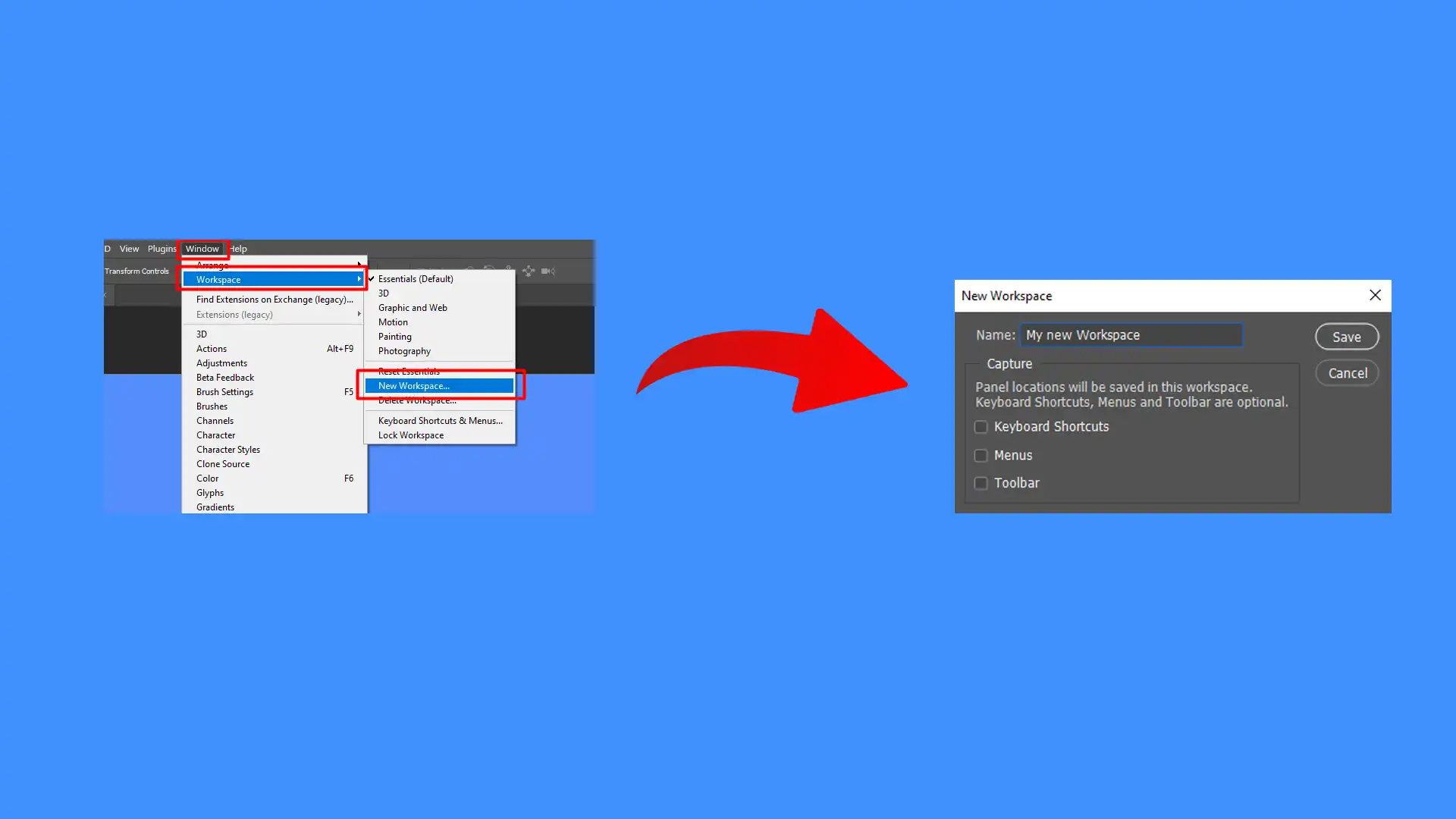Close the New Workspace dialog
This screenshot has width=1456, height=819.
pyautogui.click(x=1375, y=295)
